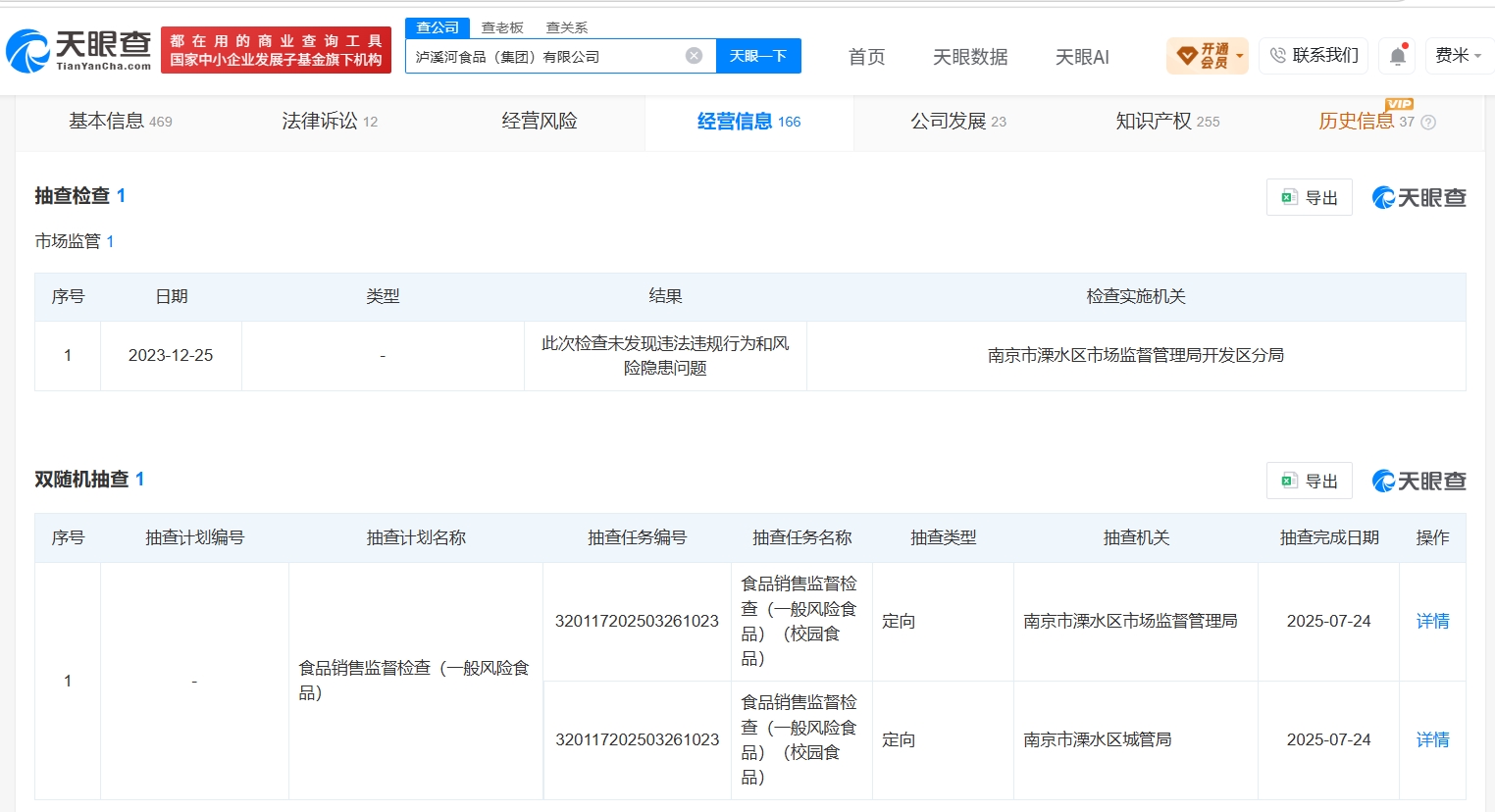The image size is (1495, 812).
Task: Switch to the 查关系 search tab
Action: click(567, 27)
